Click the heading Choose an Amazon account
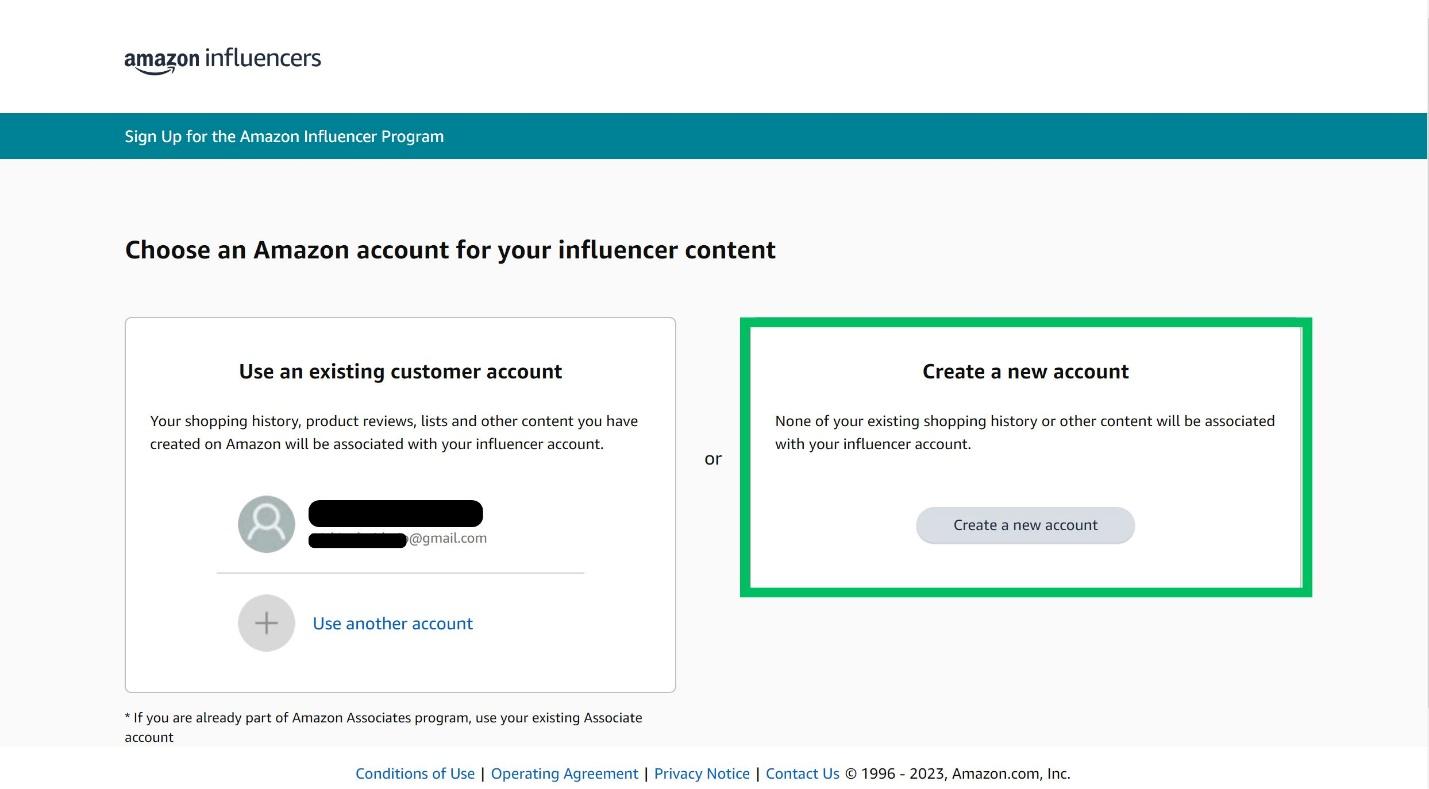Screen dimensions: 1429x789 point(450,250)
